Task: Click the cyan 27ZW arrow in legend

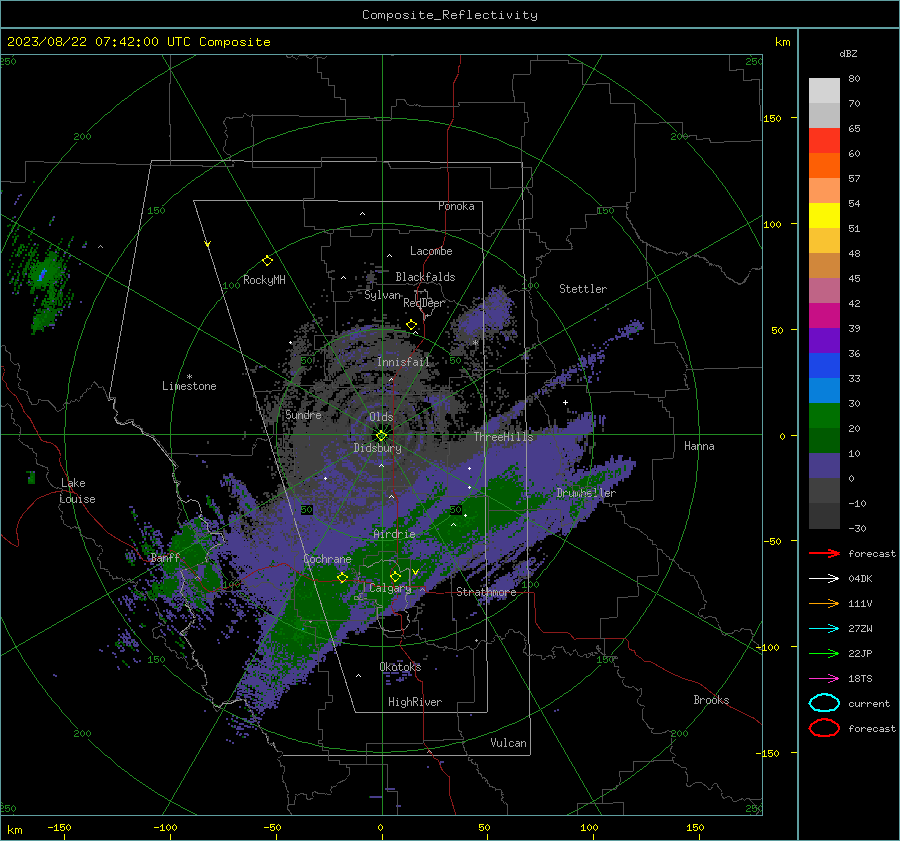Action: [824, 629]
